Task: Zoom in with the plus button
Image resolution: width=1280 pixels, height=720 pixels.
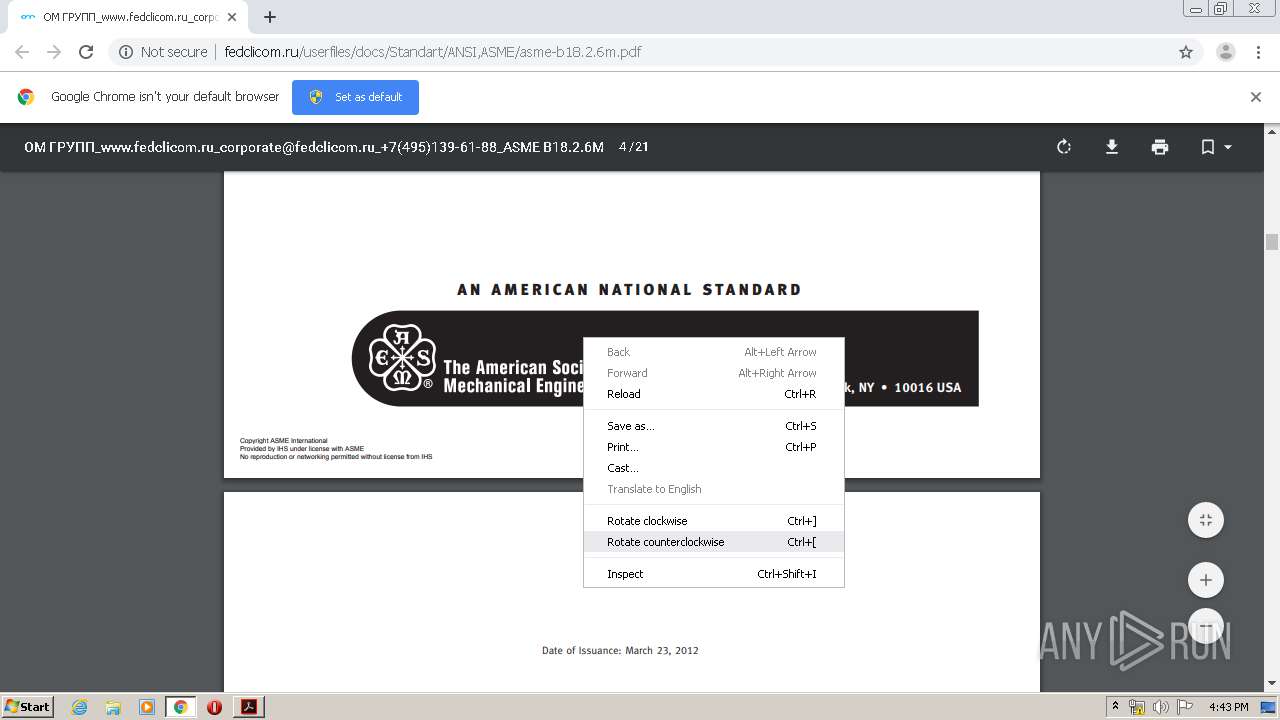Action: [1206, 580]
